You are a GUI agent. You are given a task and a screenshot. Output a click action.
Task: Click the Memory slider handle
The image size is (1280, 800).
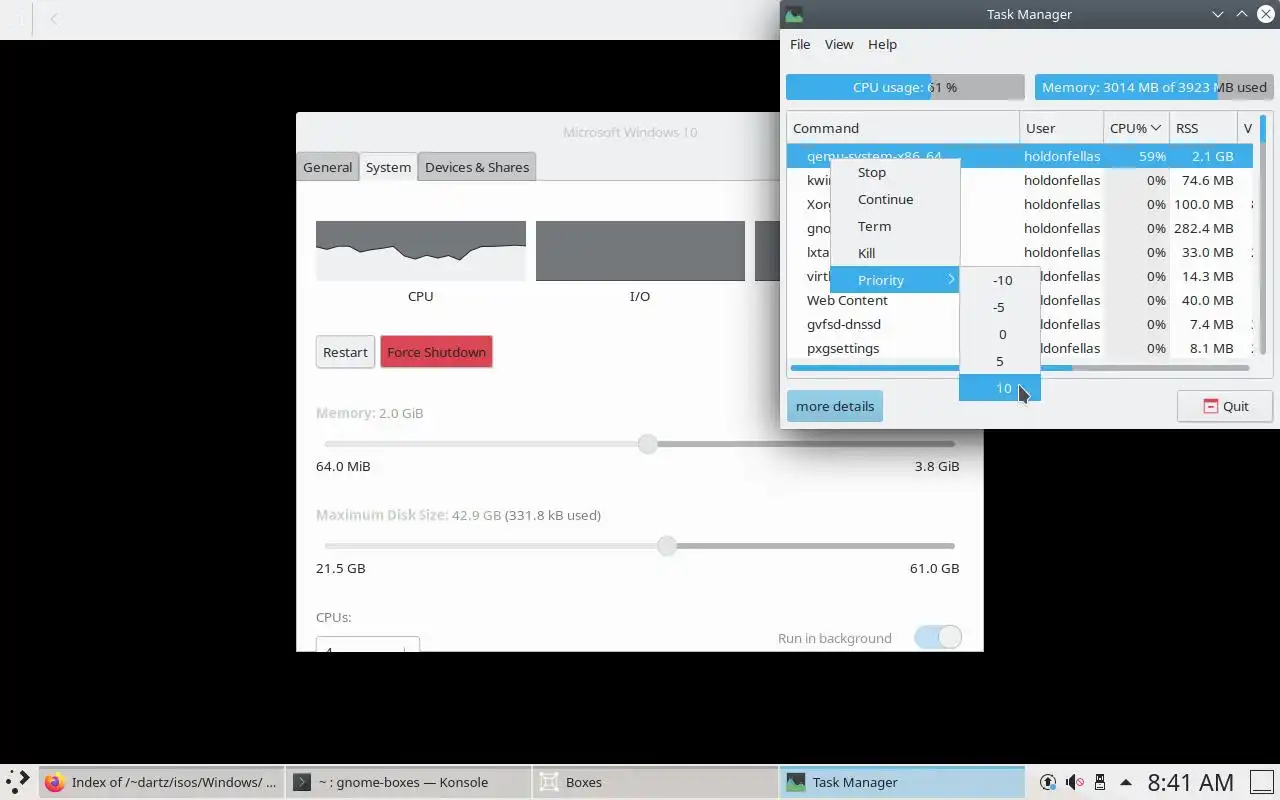648,444
